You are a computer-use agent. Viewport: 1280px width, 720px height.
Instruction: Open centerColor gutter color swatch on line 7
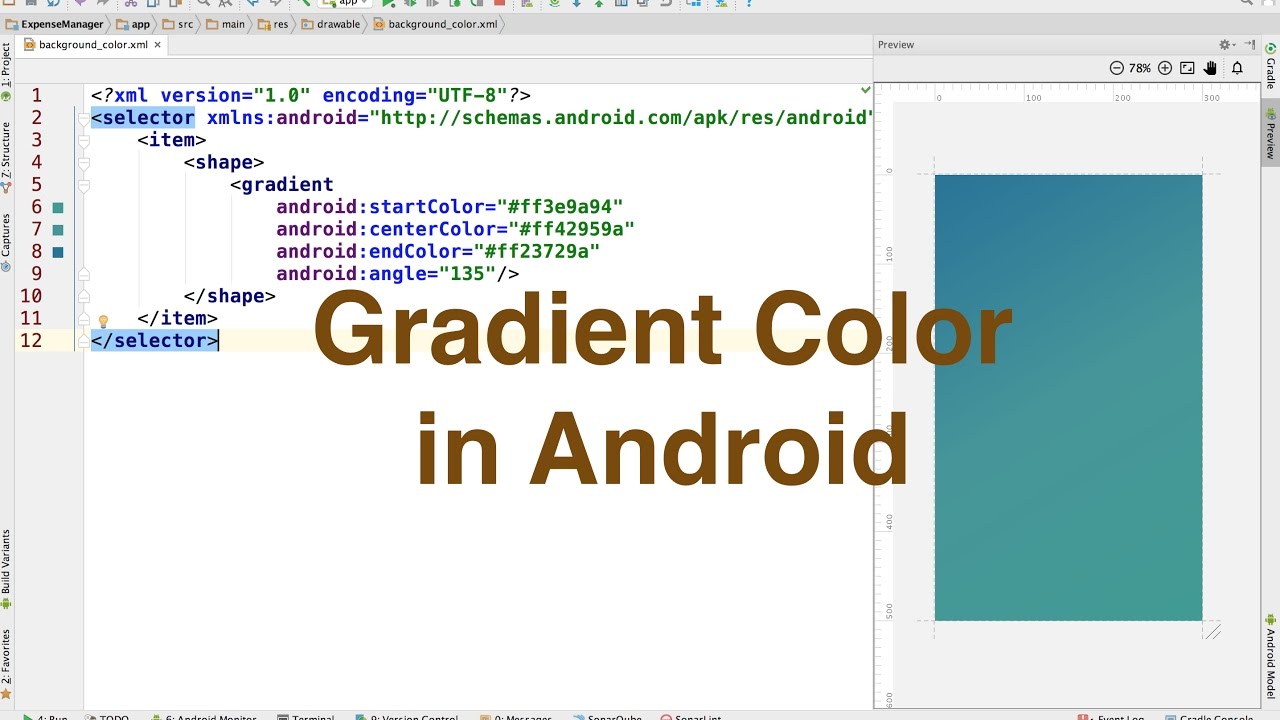58,230
